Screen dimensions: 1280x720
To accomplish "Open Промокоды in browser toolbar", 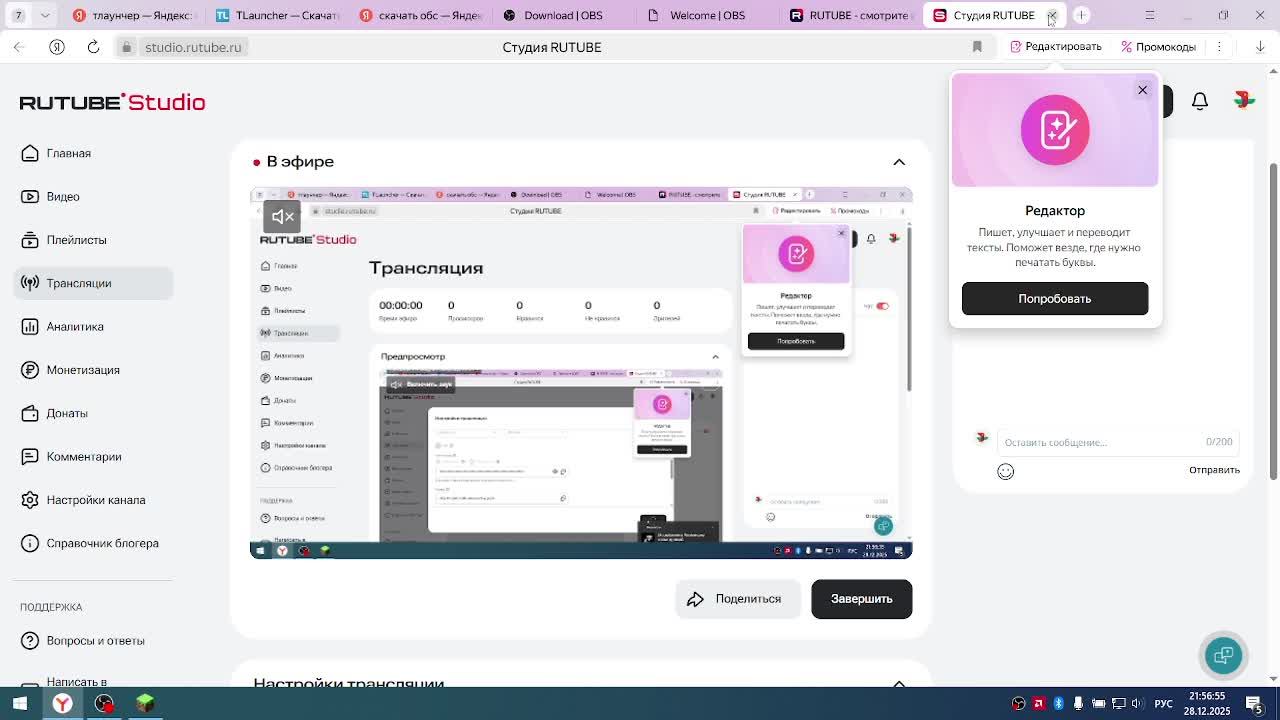I will (1158, 47).
